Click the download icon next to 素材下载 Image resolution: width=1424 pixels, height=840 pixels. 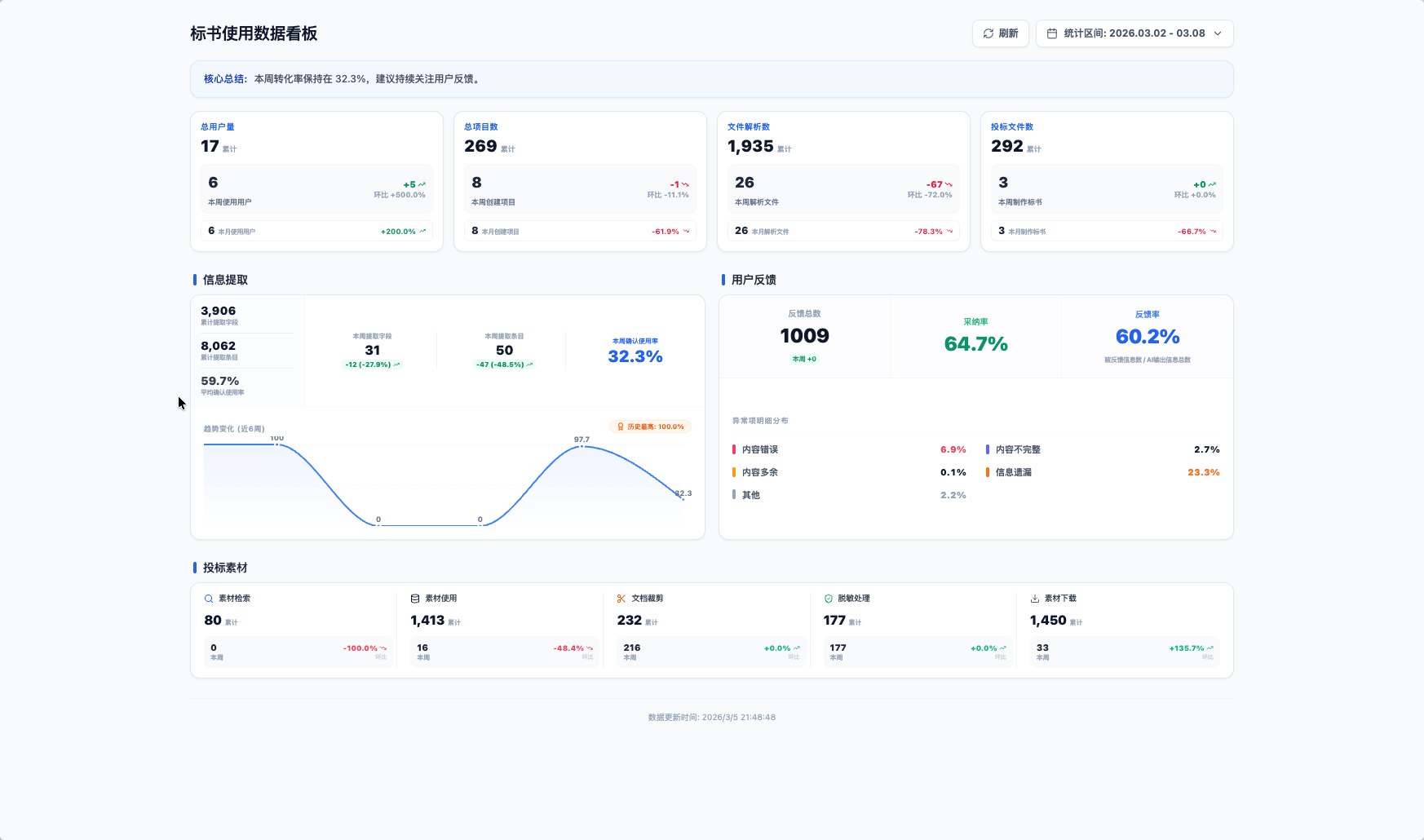[1035, 599]
